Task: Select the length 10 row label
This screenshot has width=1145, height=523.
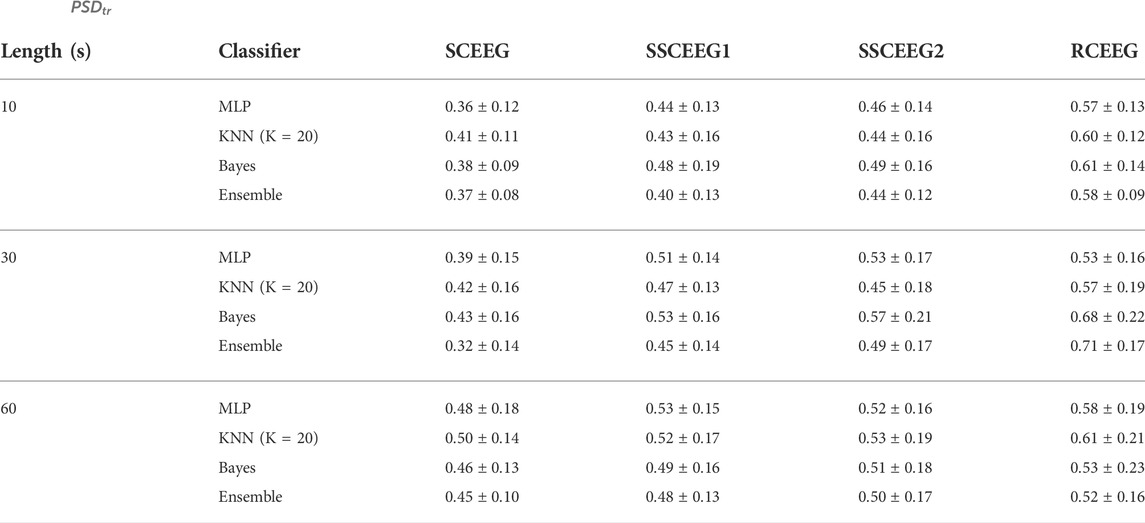Action: pos(7,107)
